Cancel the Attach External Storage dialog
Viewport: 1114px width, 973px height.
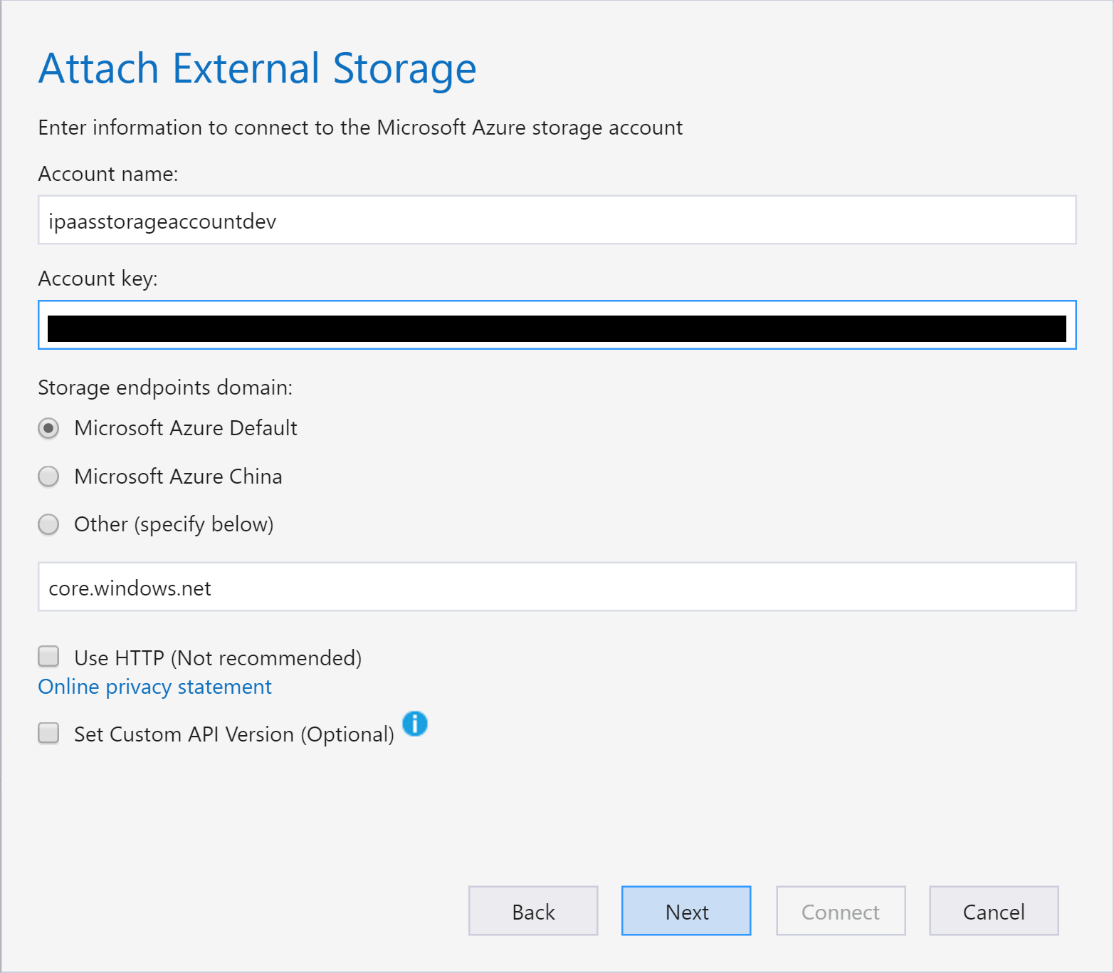(x=994, y=911)
